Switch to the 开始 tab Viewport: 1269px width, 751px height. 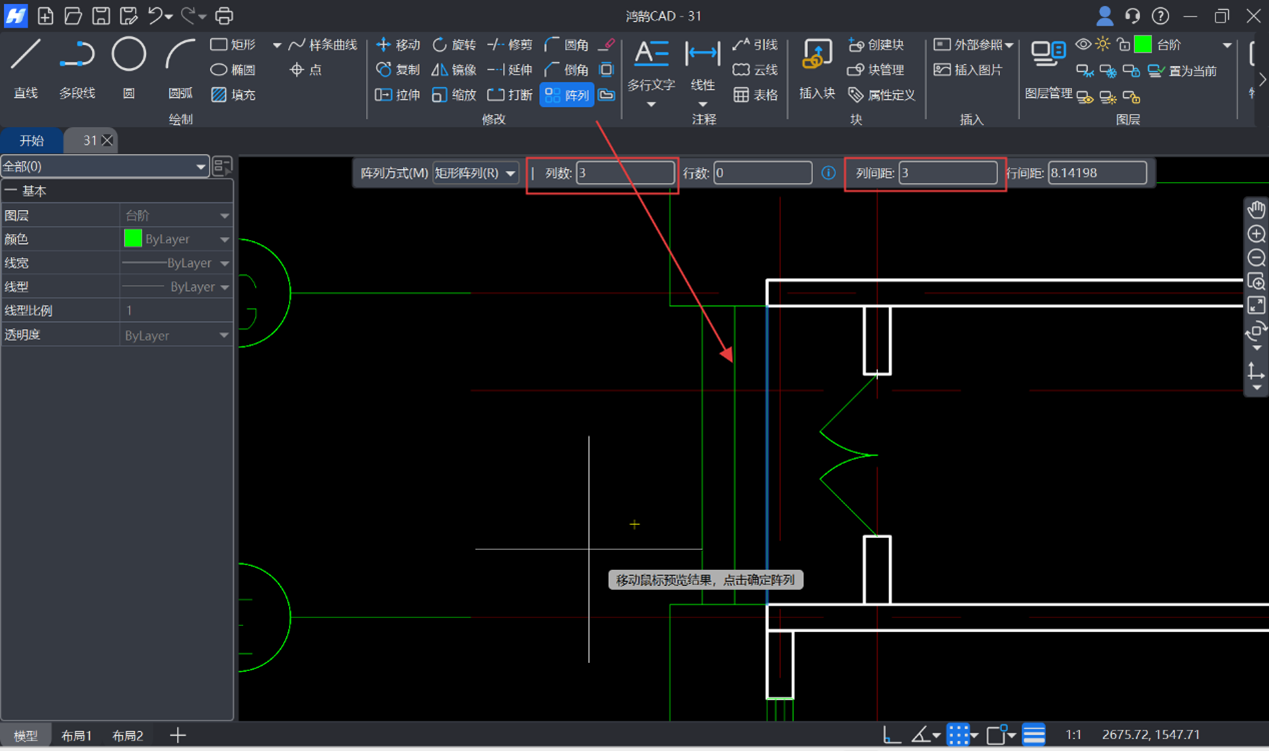[32, 141]
